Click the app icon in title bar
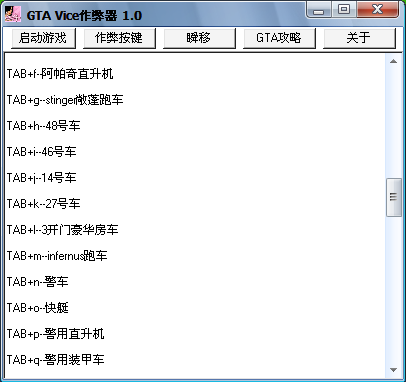 coord(13,15)
